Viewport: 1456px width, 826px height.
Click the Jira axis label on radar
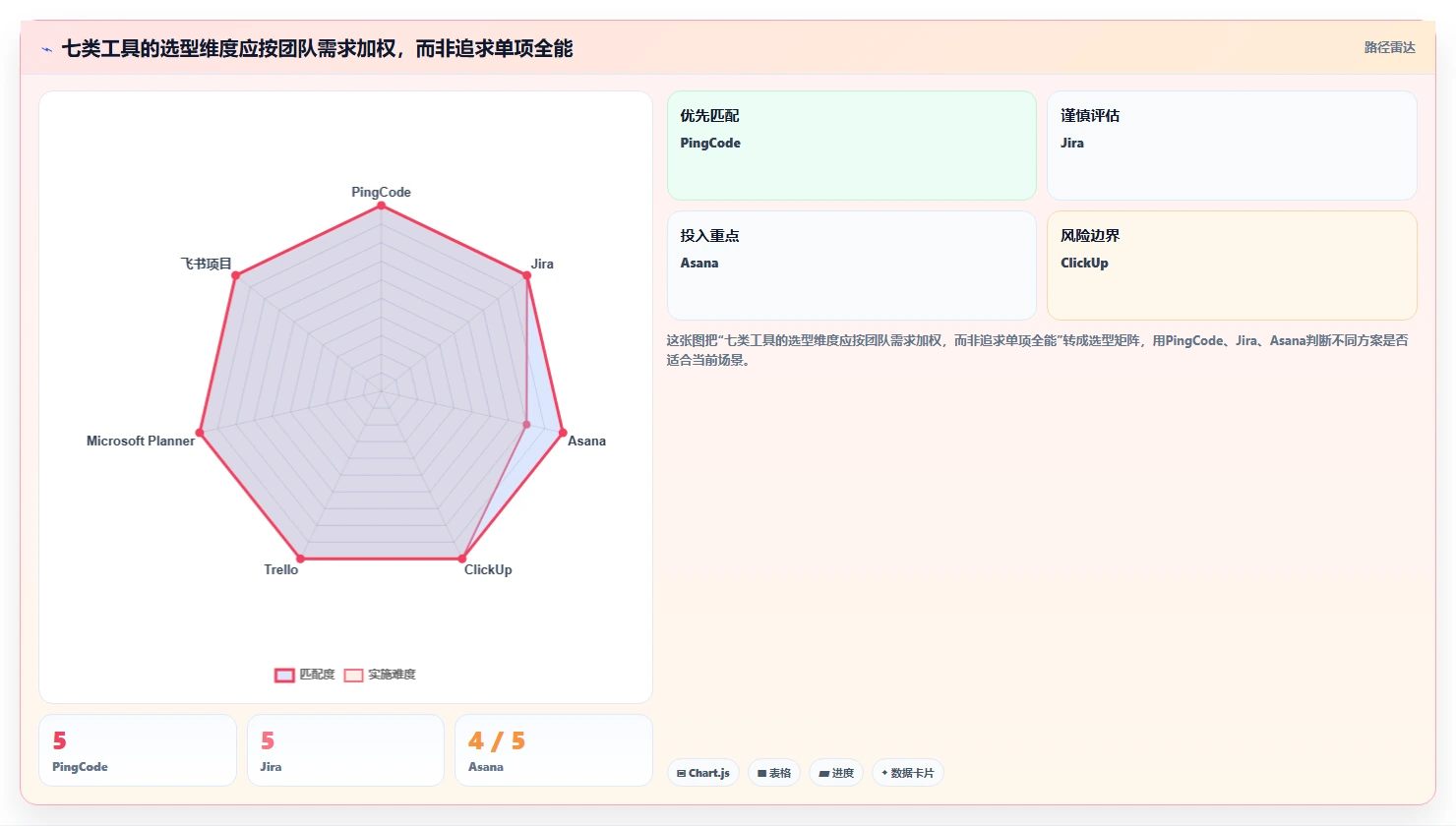(x=542, y=264)
